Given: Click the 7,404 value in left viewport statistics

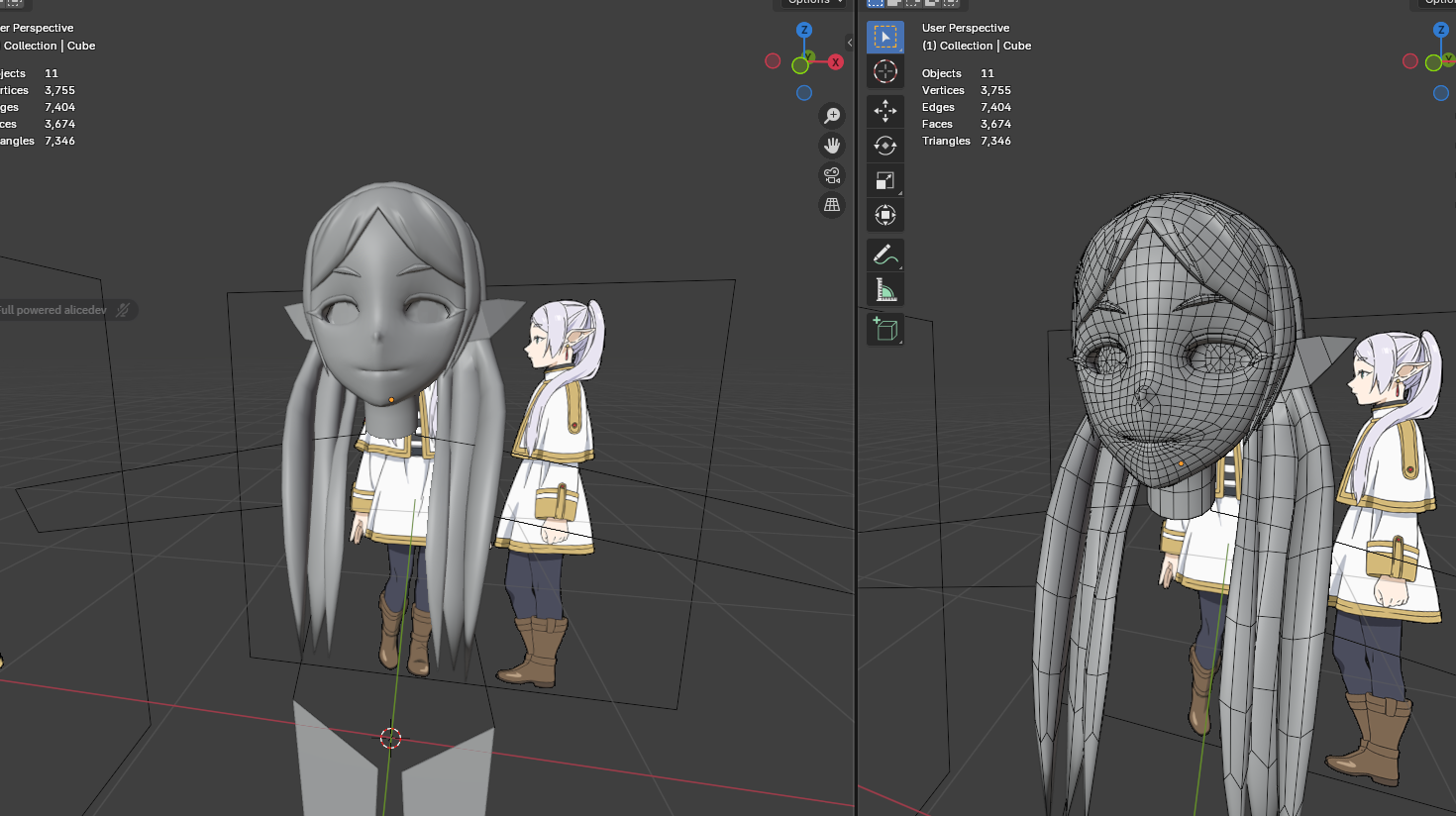Looking at the screenshot, I should click(x=60, y=107).
